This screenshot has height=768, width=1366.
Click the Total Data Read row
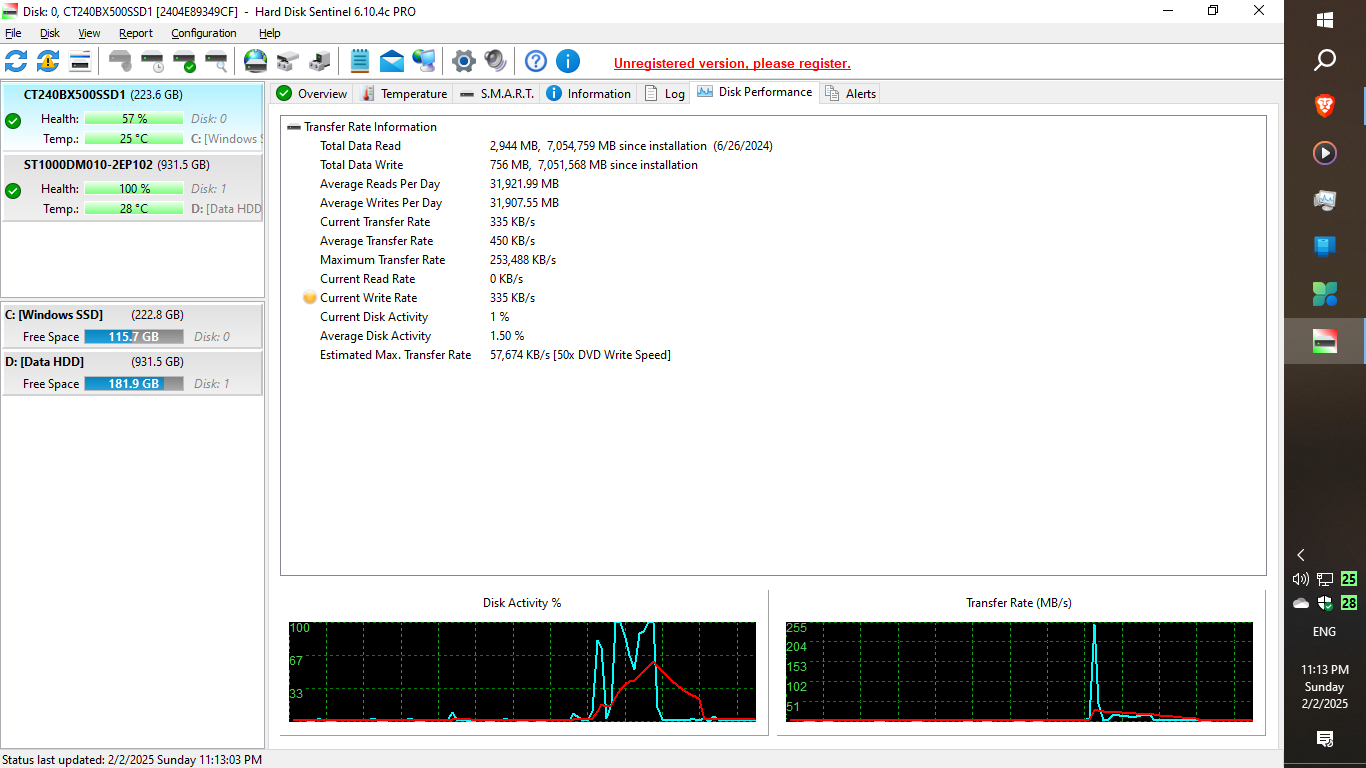point(546,146)
